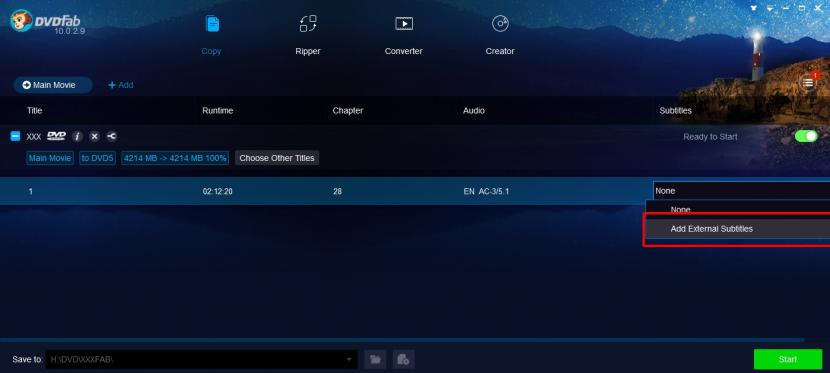Toggle the green Ready to Start switch
Image resolution: width=830 pixels, height=373 pixels.
(806, 137)
